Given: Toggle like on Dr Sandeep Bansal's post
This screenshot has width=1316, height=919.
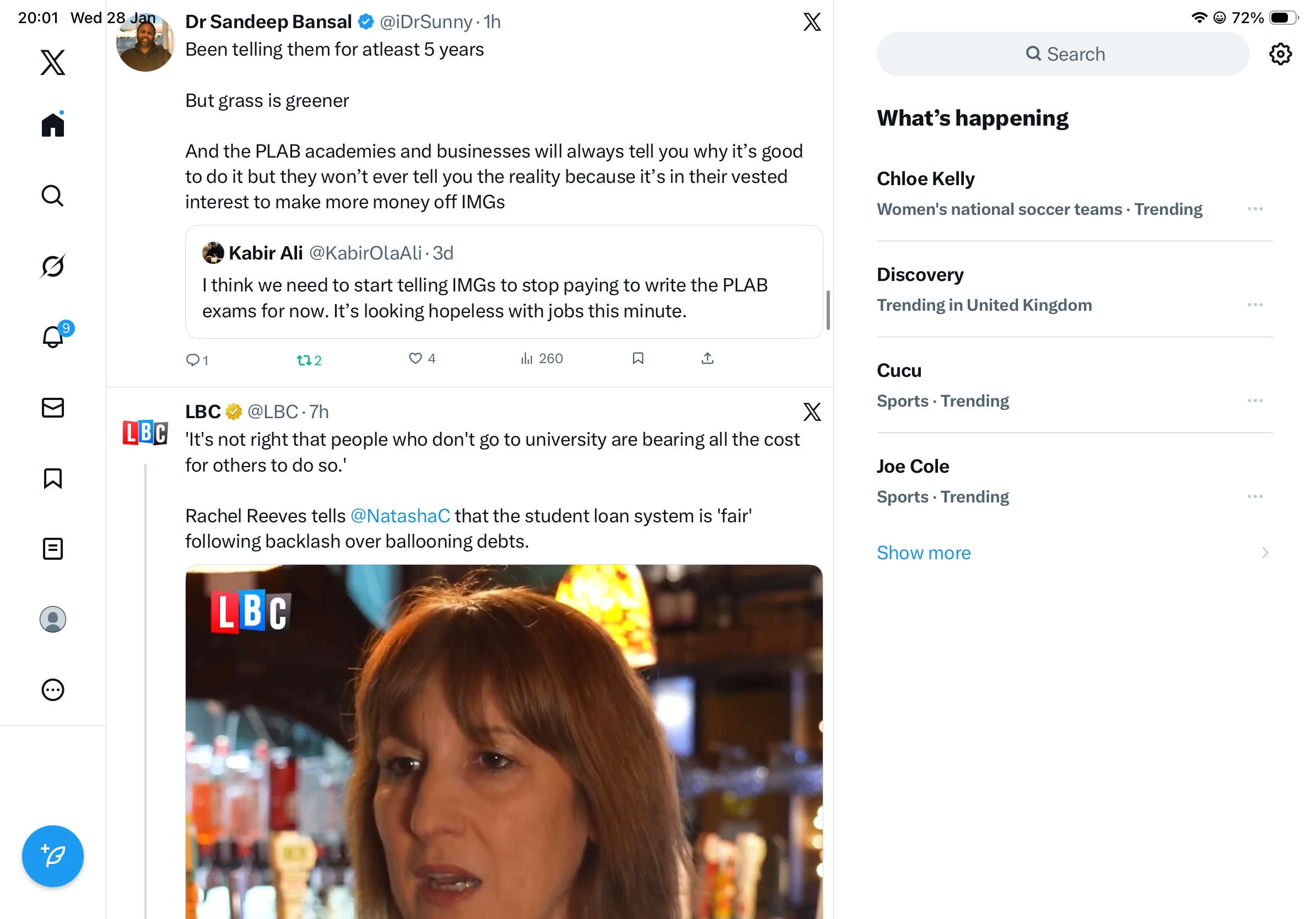Looking at the screenshot, I should tap(415, 358).
